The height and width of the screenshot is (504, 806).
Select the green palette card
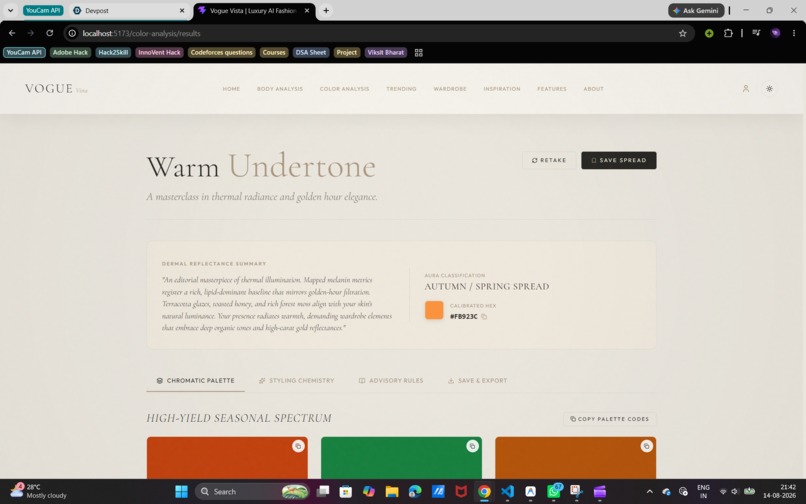pos(401,458)
